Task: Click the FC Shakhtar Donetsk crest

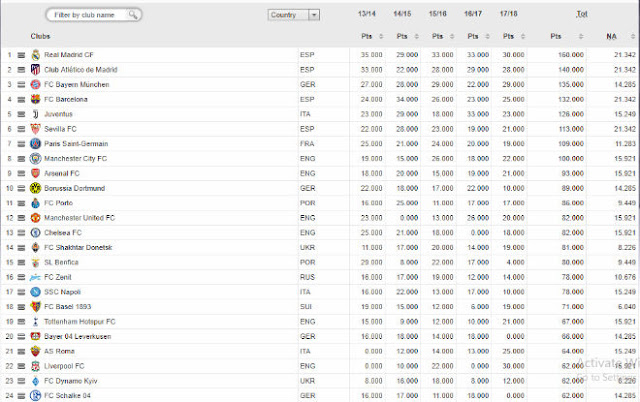Action: tap(36, 247)
